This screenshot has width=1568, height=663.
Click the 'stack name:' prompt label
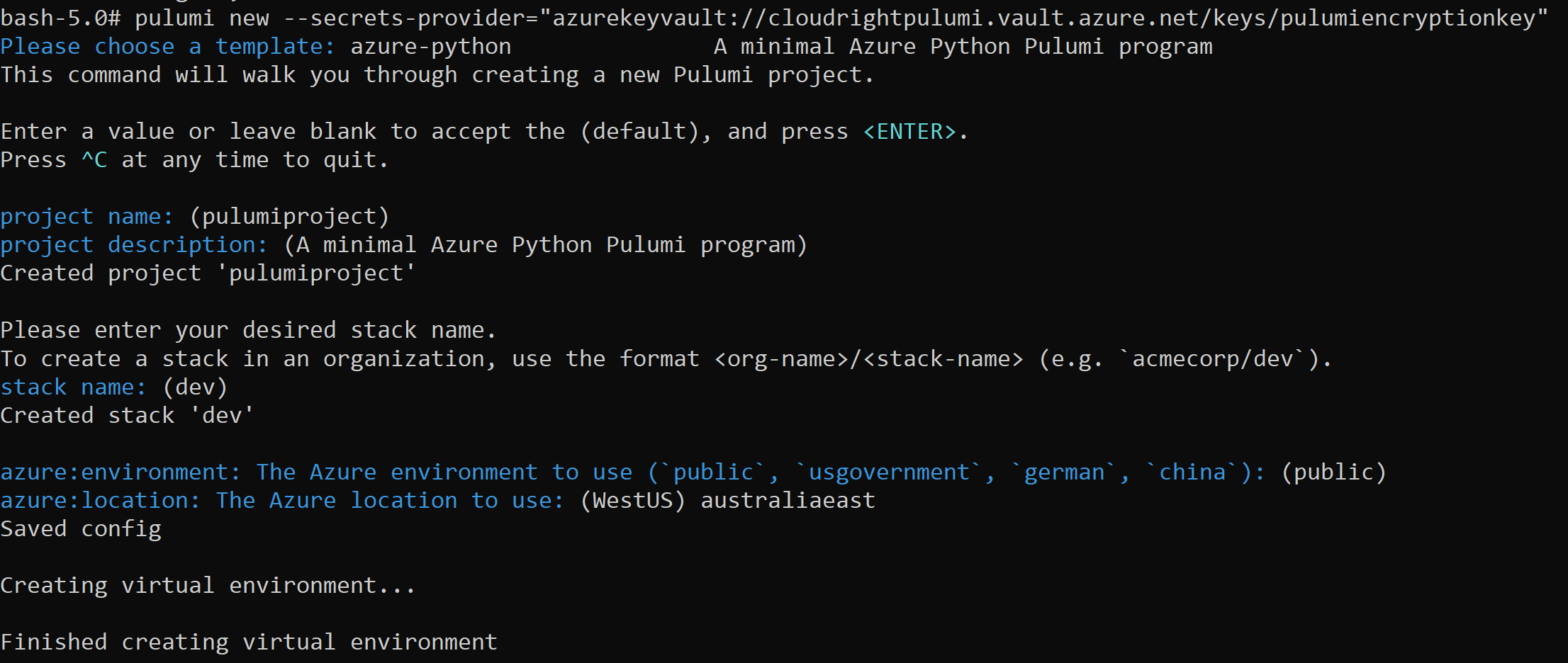coord(73,387)
